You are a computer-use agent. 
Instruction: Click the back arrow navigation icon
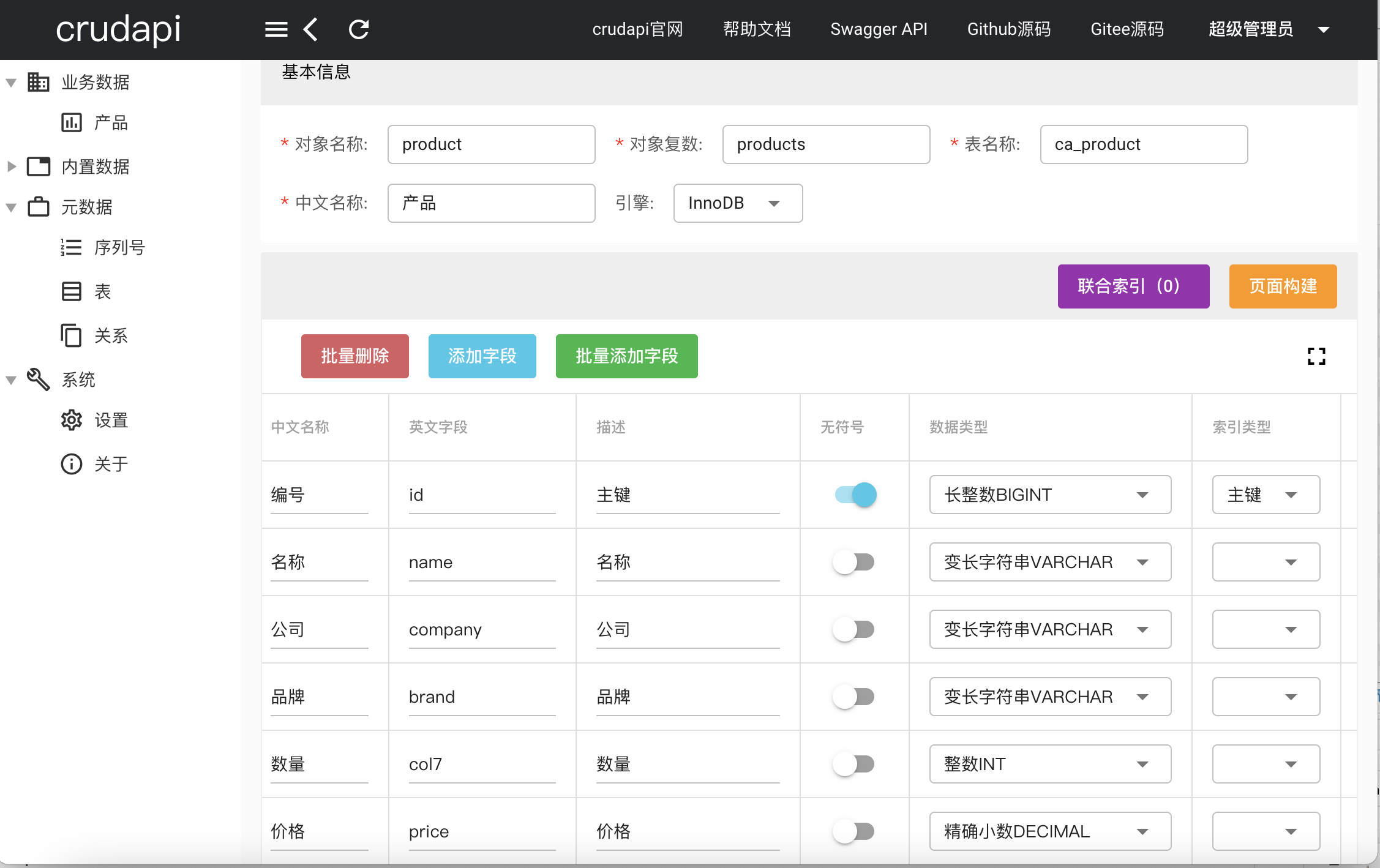[310, 29]
